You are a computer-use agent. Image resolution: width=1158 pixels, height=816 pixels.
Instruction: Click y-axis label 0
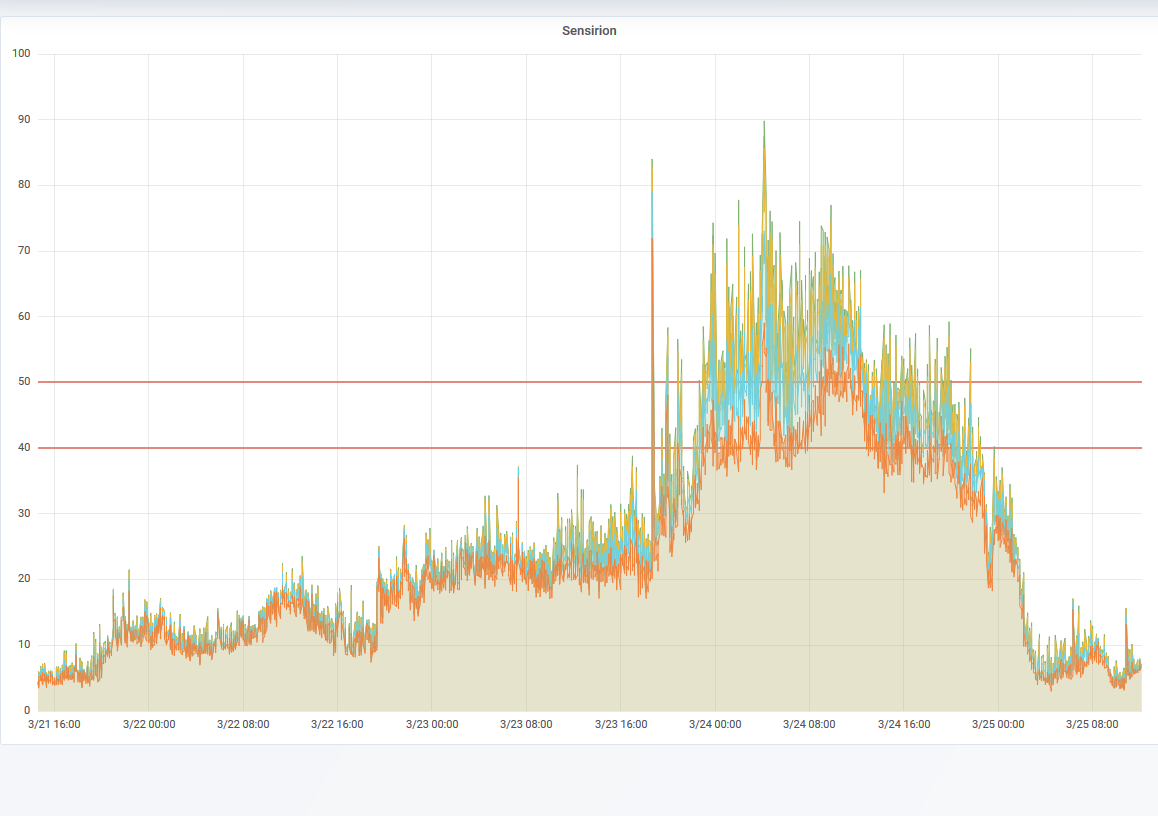[x=27, y=710]
